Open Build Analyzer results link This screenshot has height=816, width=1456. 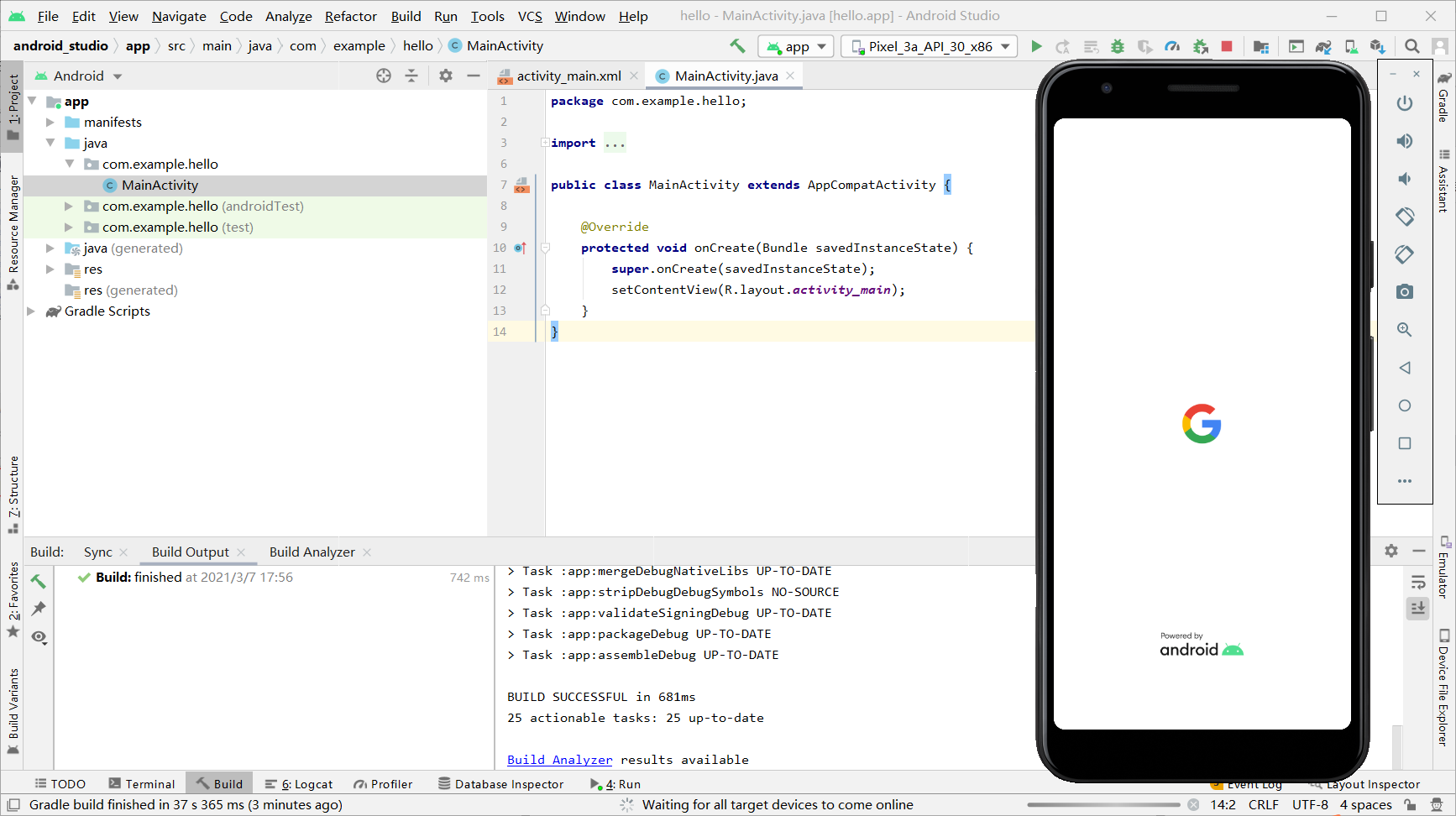pyautogui.click(x=559, y=759)
